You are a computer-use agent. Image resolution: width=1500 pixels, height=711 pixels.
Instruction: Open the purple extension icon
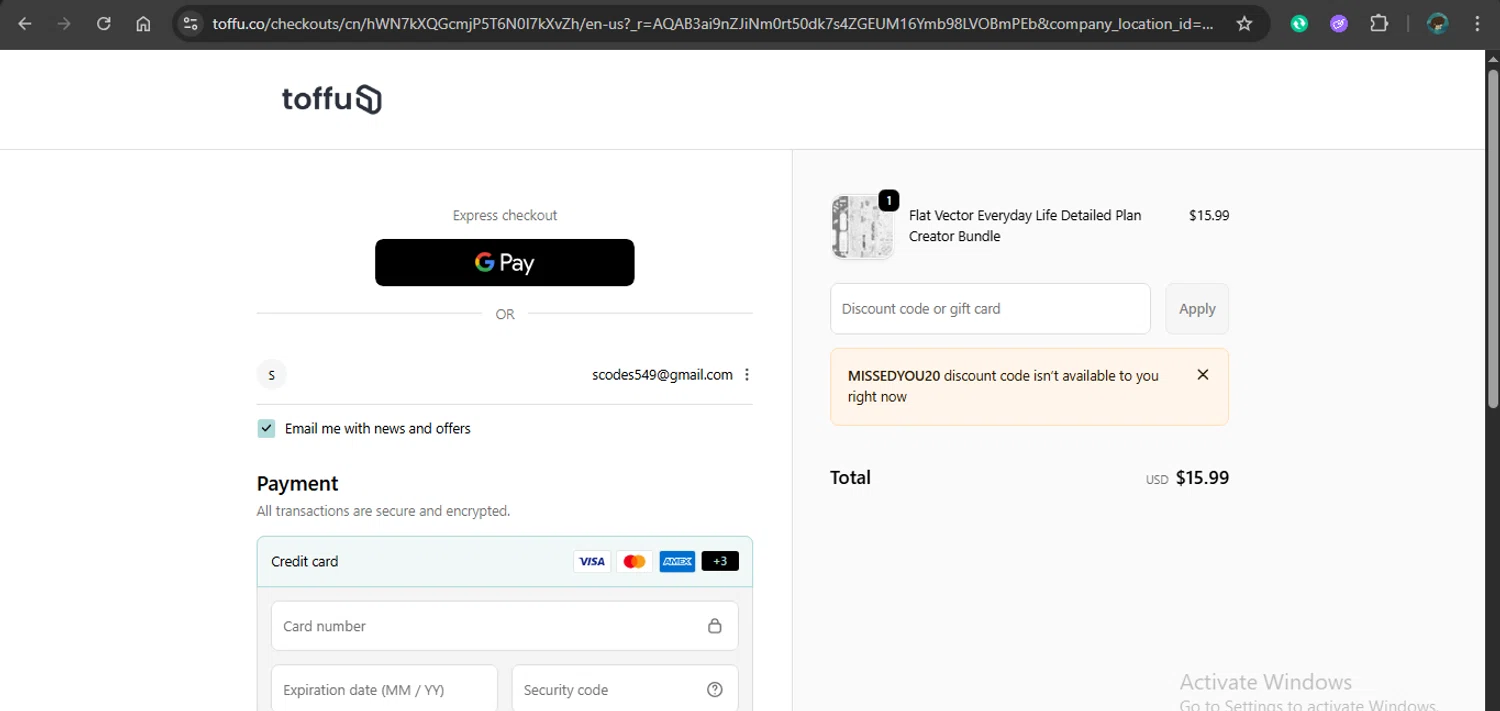point(1339,23)
